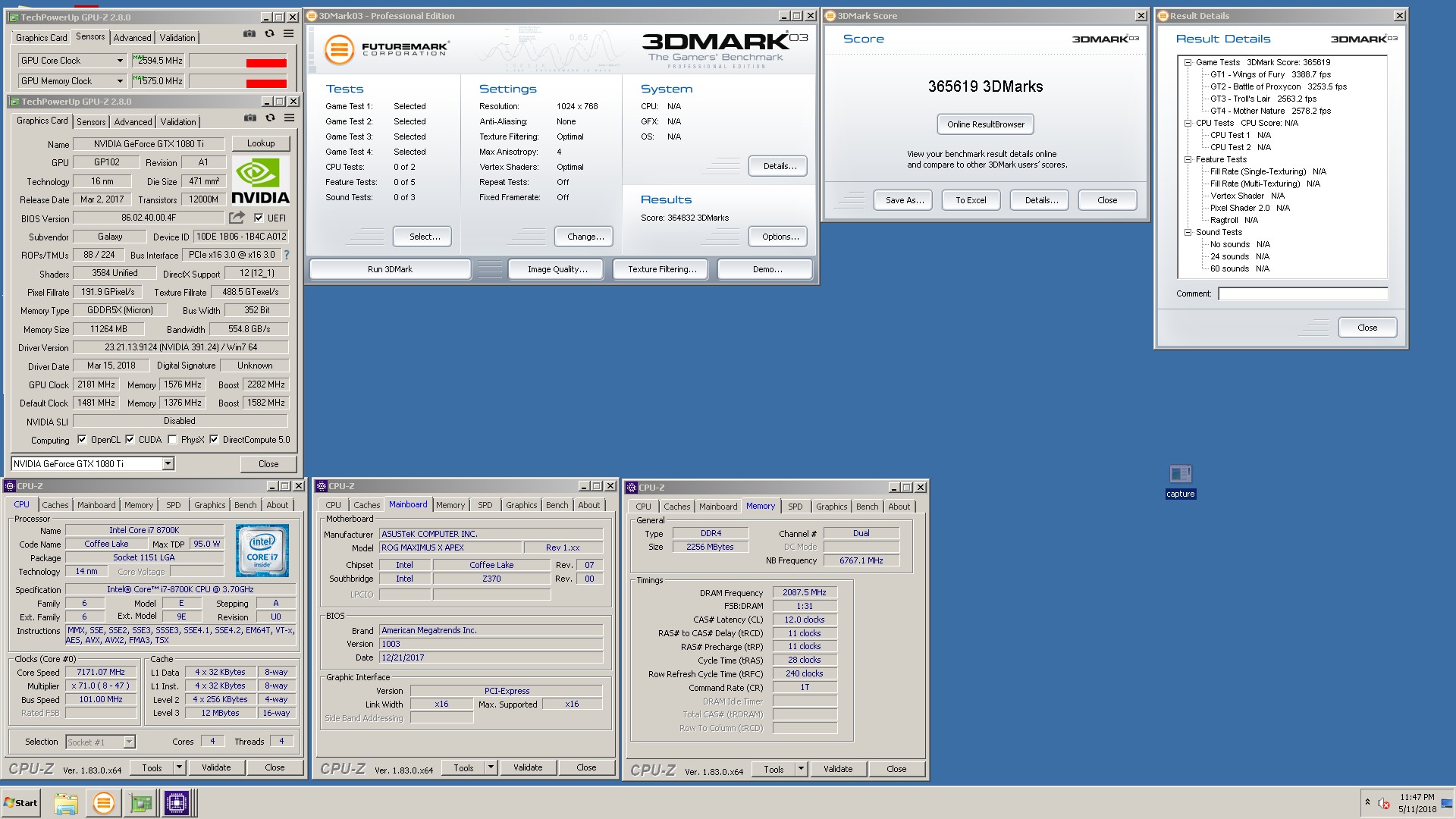Click BIOS share/export icon in GPU-Z
Viewport: 1456px width, 819px height.
237,218
